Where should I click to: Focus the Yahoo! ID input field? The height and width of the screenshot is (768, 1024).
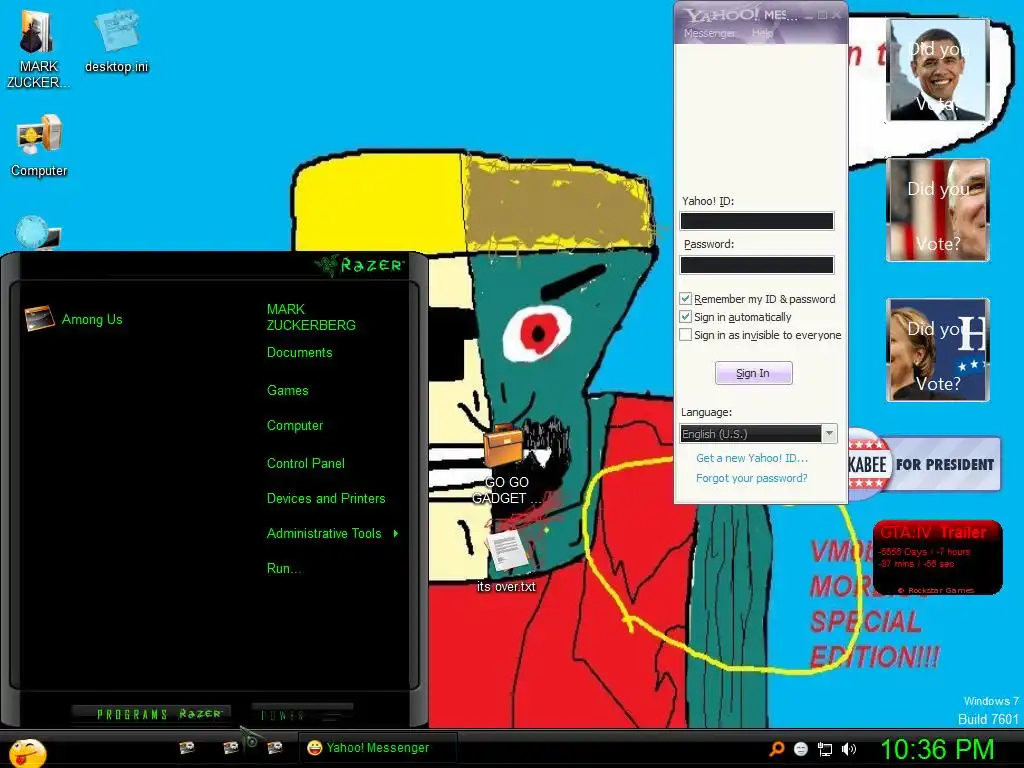point(757,221)
